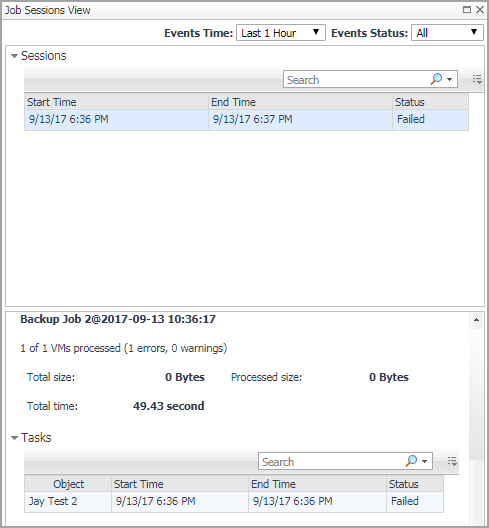
Task: Click session end time 9/13/17 6:37 PM
Action: tap(300, 120)
